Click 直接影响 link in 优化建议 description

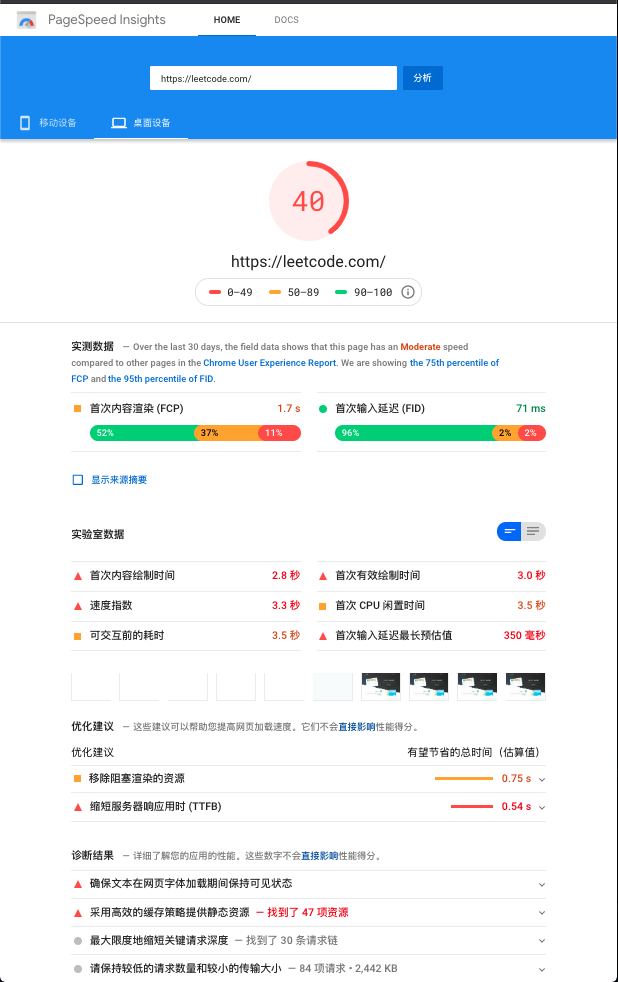(357, 726)
